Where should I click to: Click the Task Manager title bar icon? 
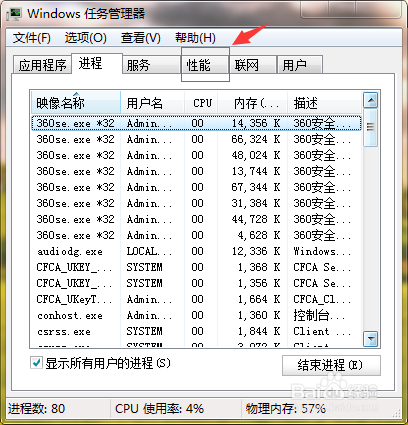15,14
